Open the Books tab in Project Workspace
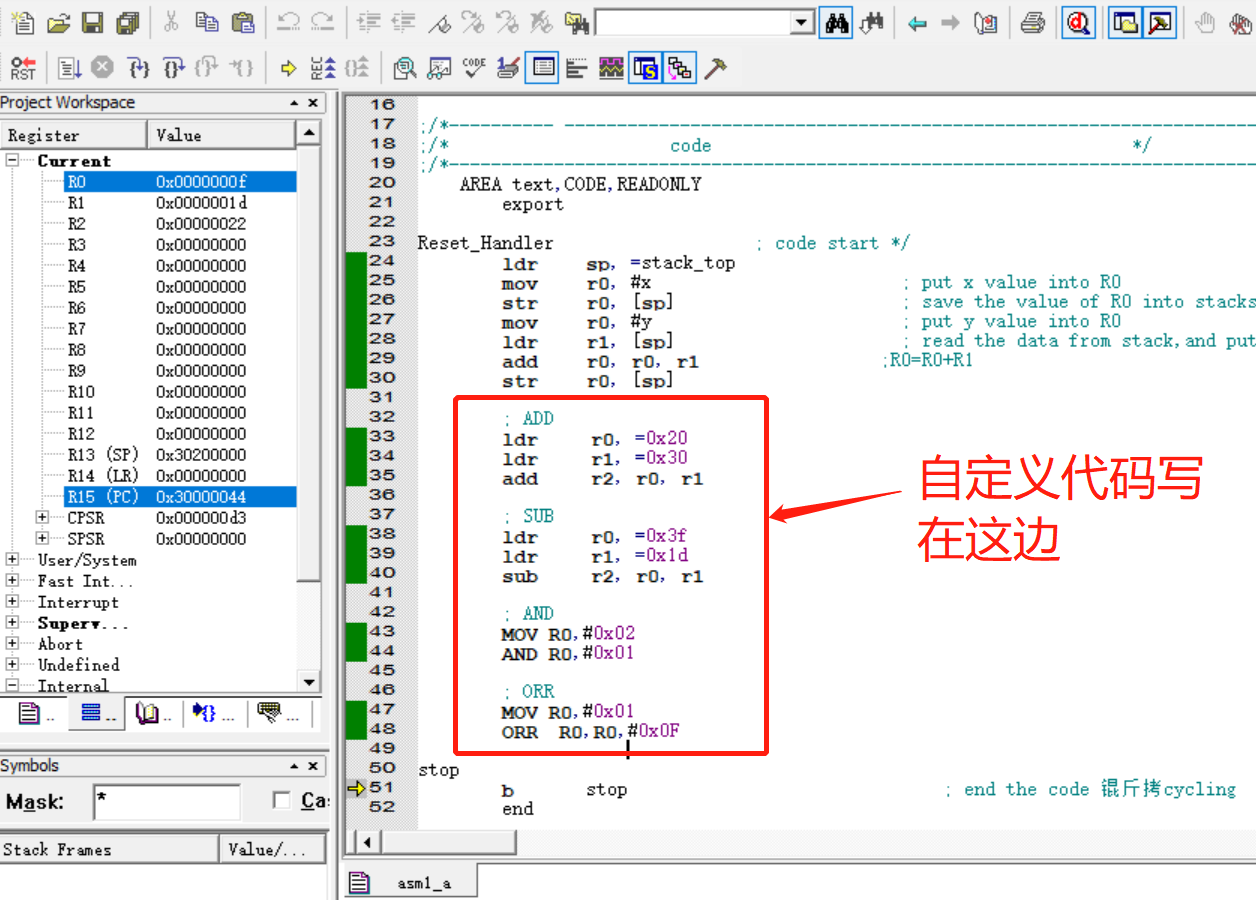Image resolution: width=1256 pixels, height=900 pixels. [152, 714]
